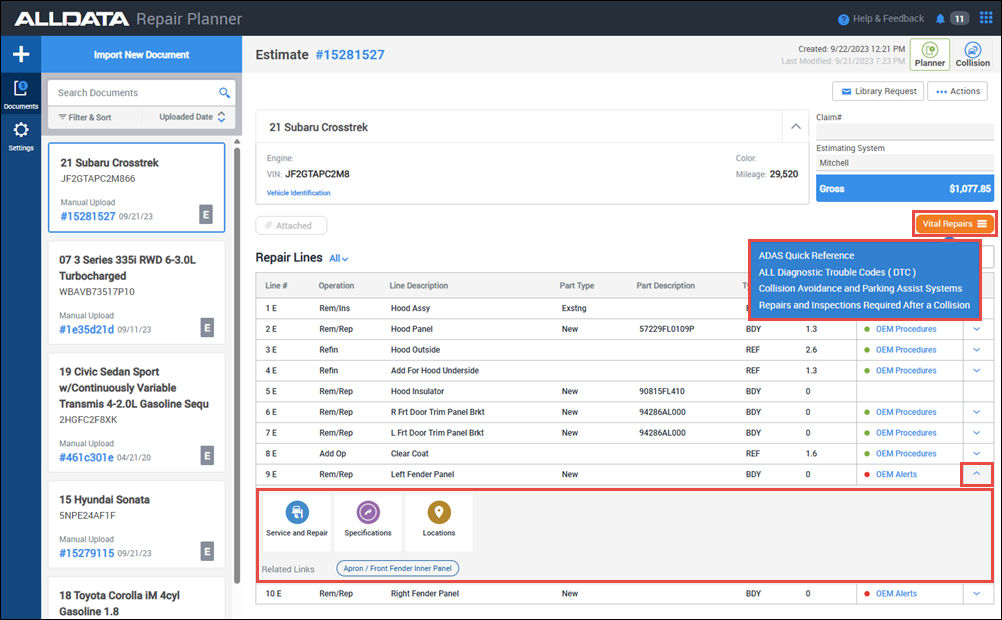Click the Service and Repair icon

[x=297, y=514]
